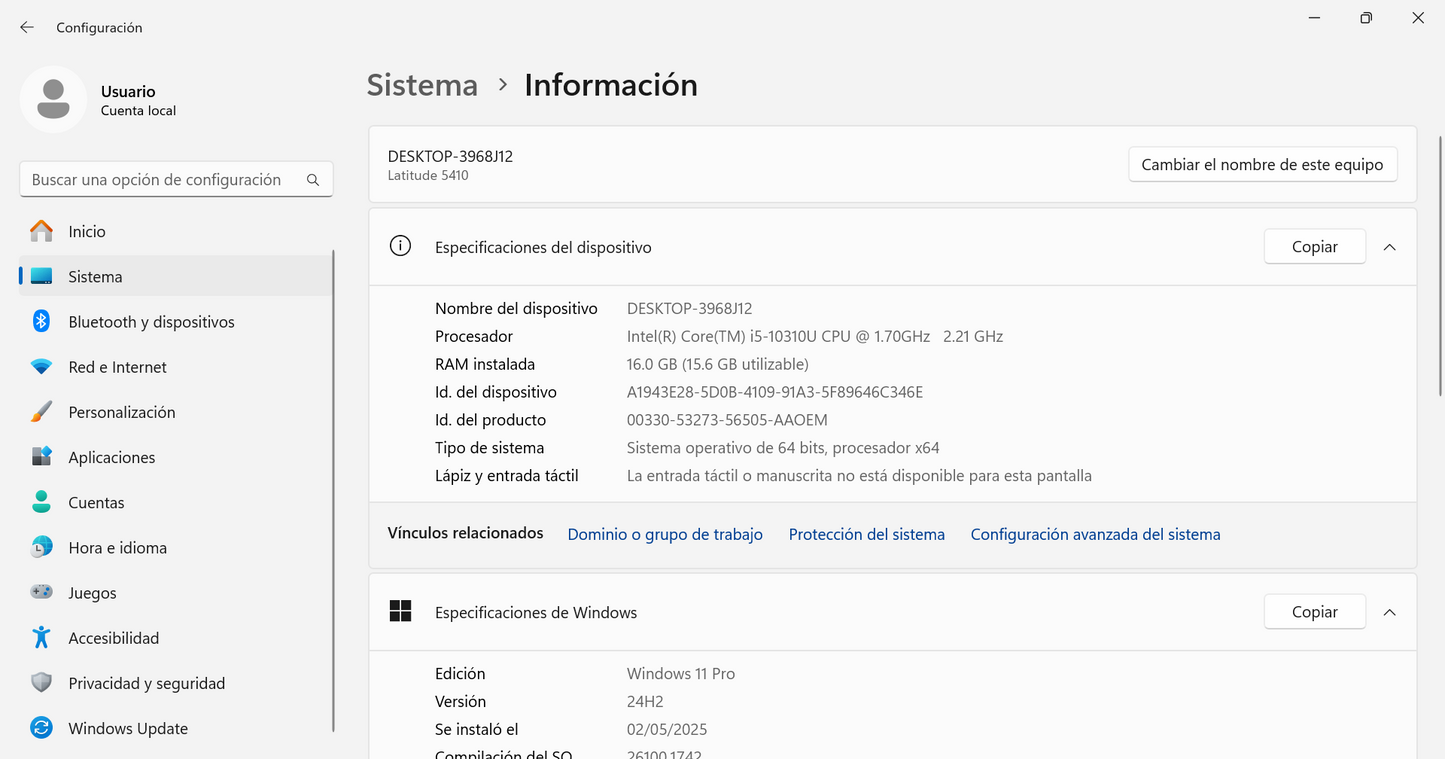Click the Buscar una opción search field
Image resolution: width=1445 pixels, height=759 pixels.
coord(160,180)
